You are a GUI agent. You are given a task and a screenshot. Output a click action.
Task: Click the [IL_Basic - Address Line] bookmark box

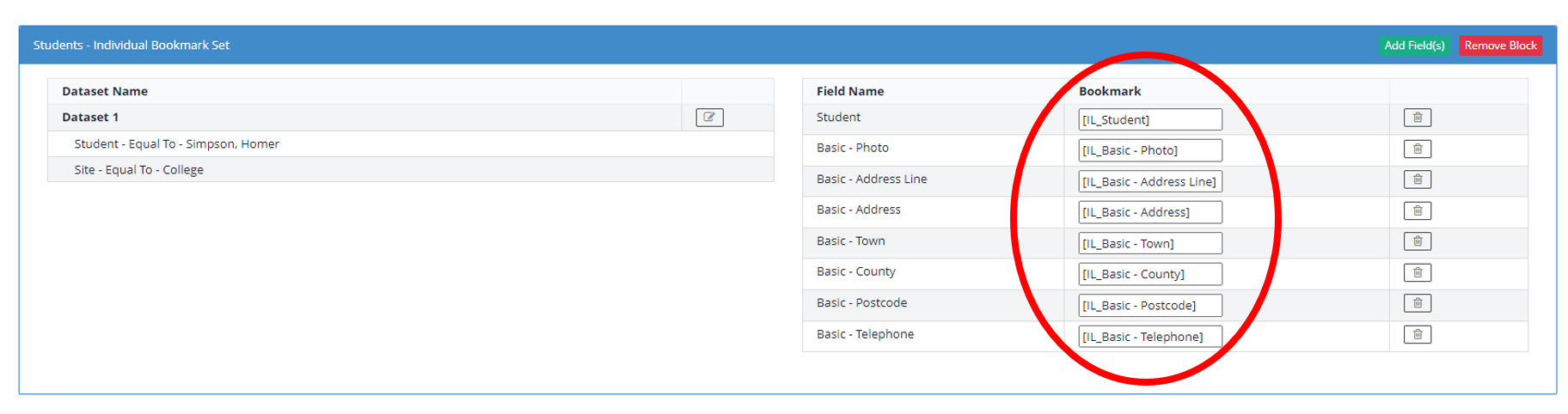click(1149, 181)
